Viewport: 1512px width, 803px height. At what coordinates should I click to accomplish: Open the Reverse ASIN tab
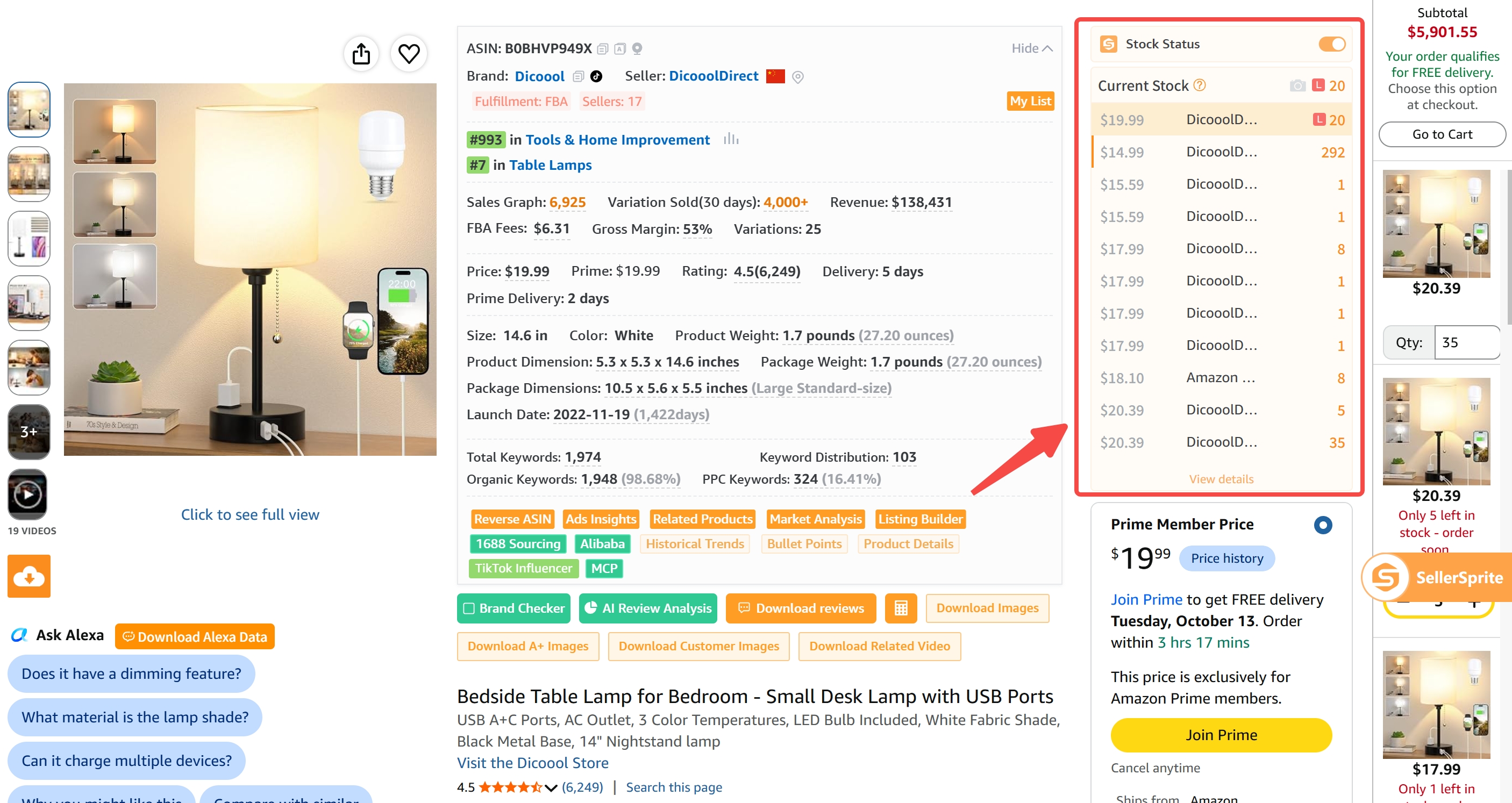(x=512, y=519)
